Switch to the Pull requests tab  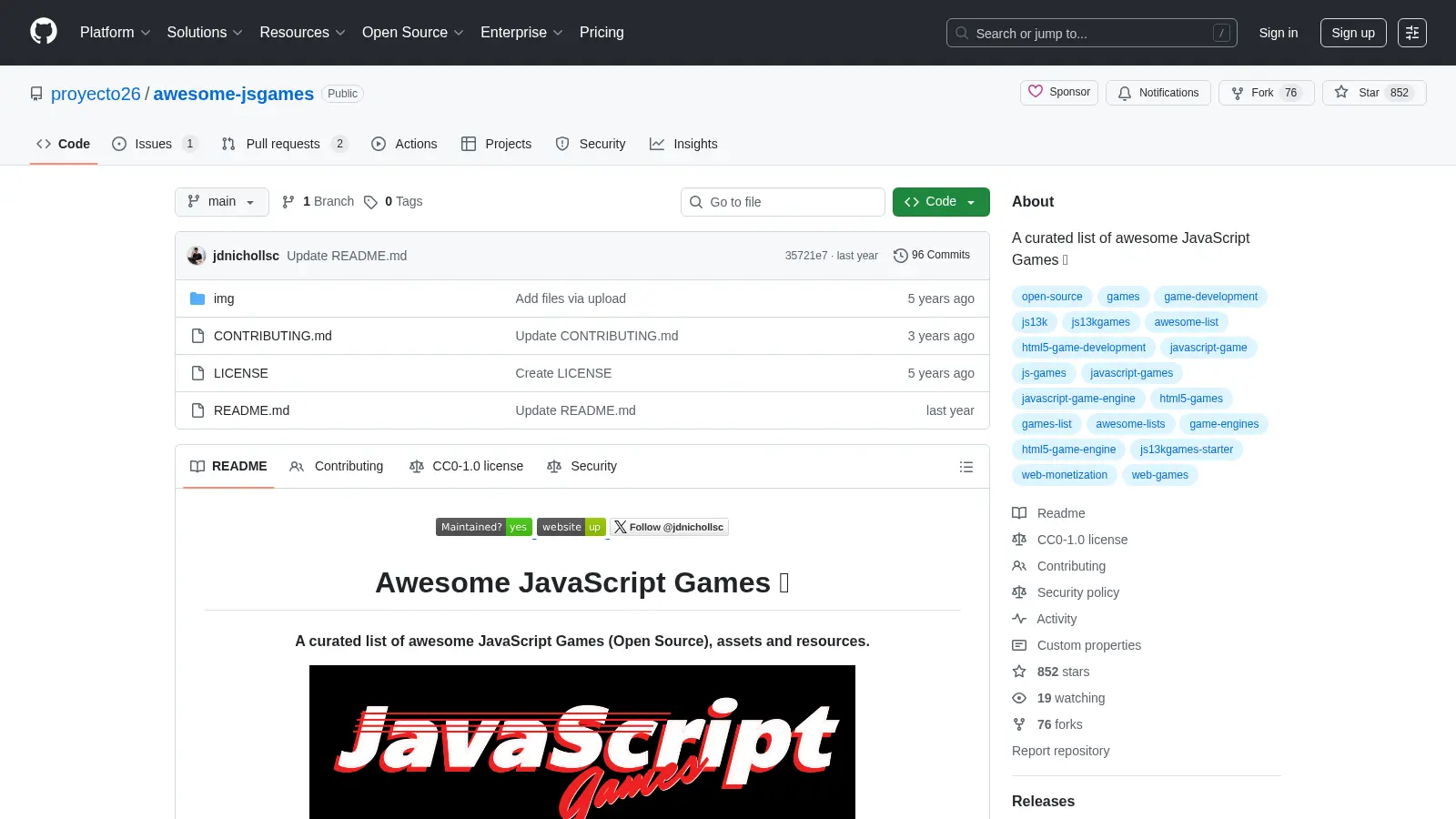(x=285, y=144)
